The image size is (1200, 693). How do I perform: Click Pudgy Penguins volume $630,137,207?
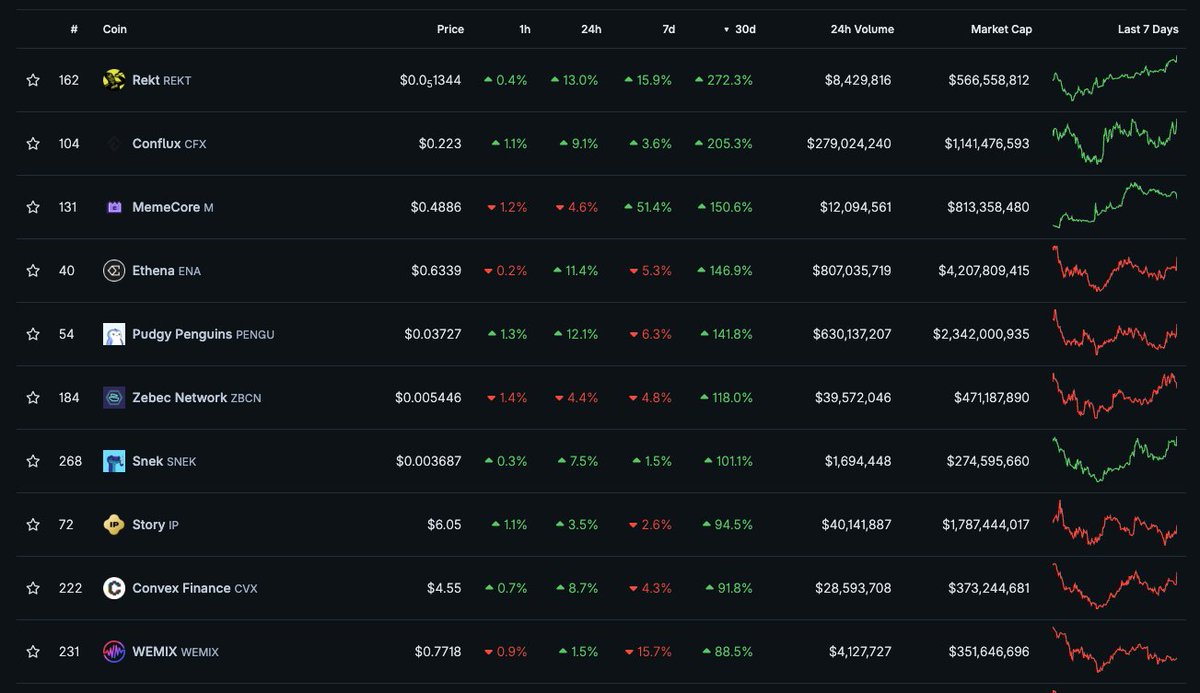click(852, 334)
